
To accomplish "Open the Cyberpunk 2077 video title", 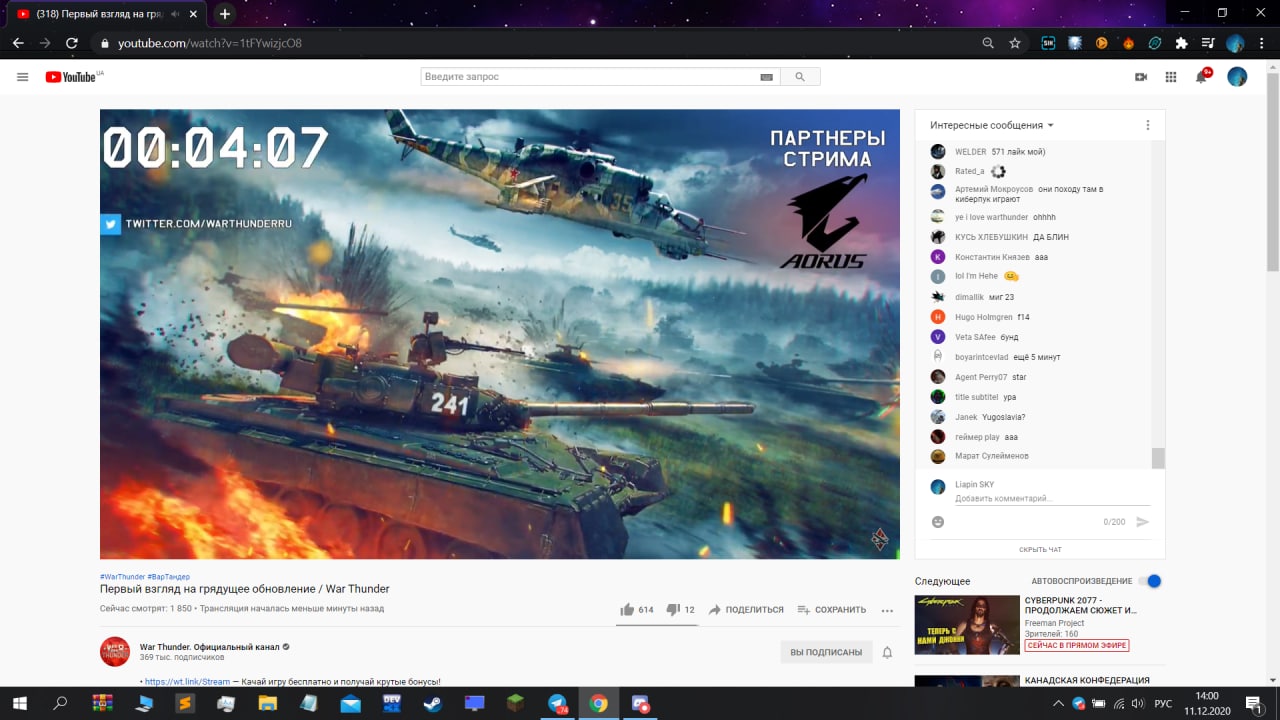I will 1080,604.
